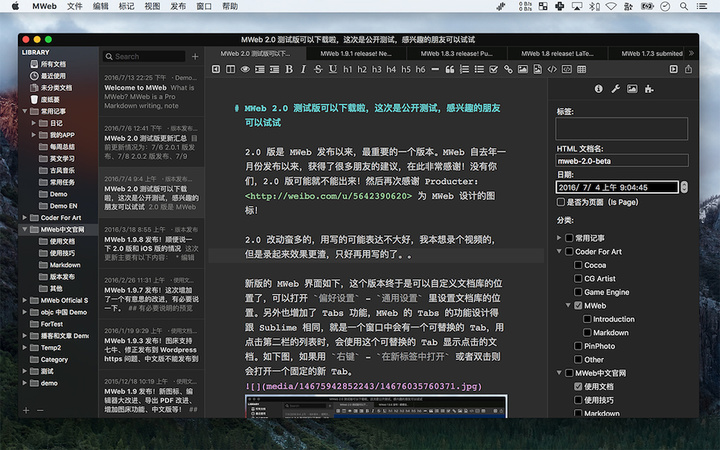The height and width of the screenshot is (450, 720).
Task: Collapse the 常用记事 folder in the library
Action: pyautogui.click(x=26, y=111)
